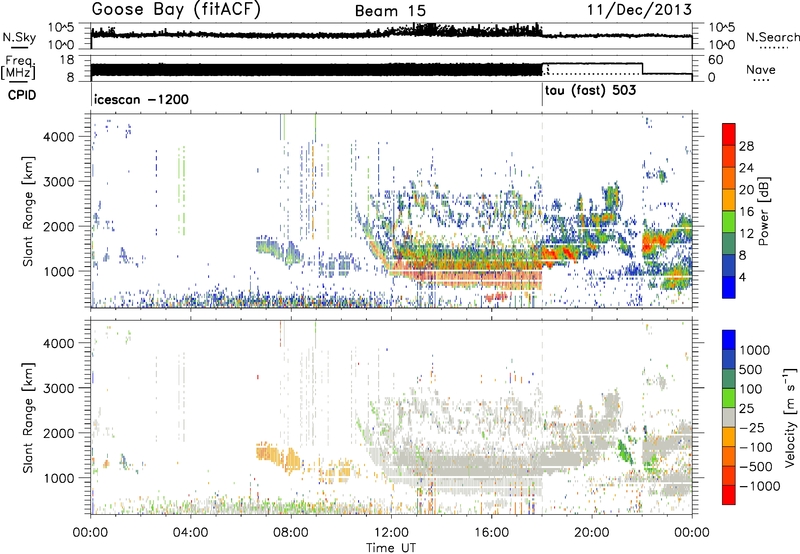The width and height of the screenshot is (800, 554).
Task: Click the "N.Sky" legend label
Action: (x=19, y=37)
